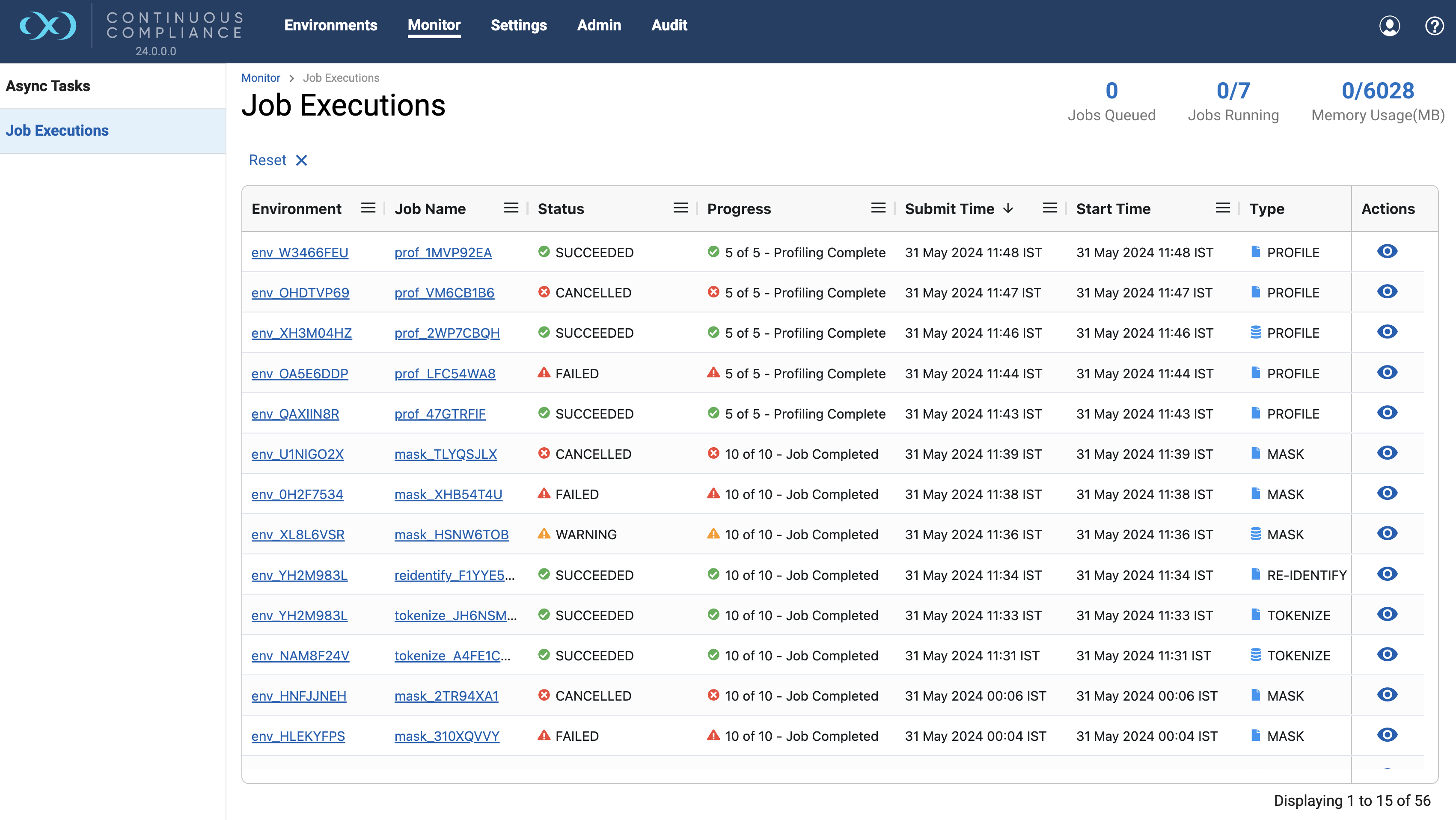Click the Continuous Compliance logo
This screenshot has width=1456, height=820.
pos(48,26)
